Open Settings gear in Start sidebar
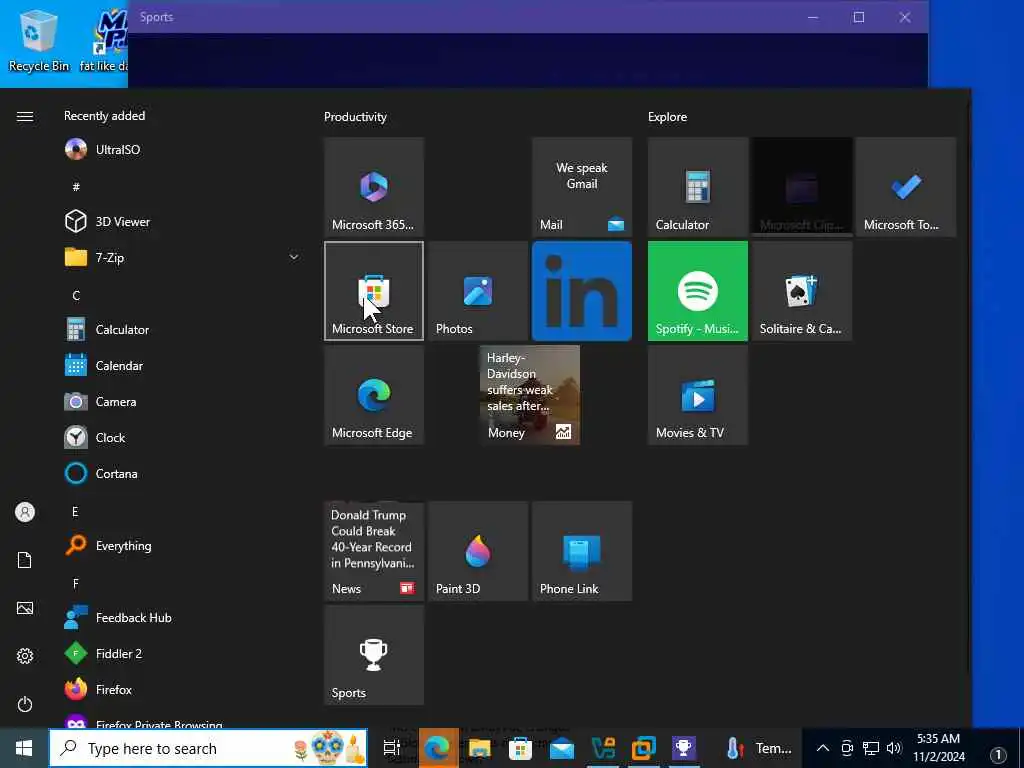Screen dimensions: 1024x768 25,656
